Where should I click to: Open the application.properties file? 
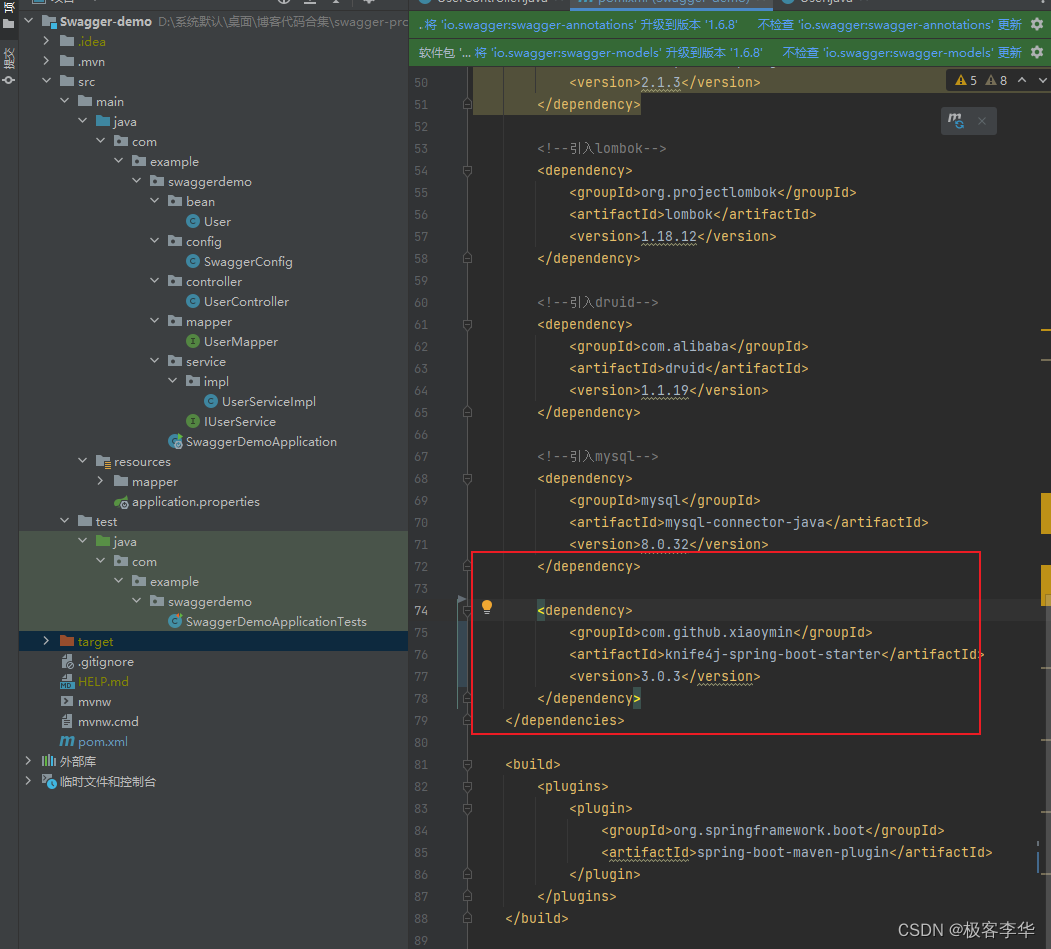point(195,501)
